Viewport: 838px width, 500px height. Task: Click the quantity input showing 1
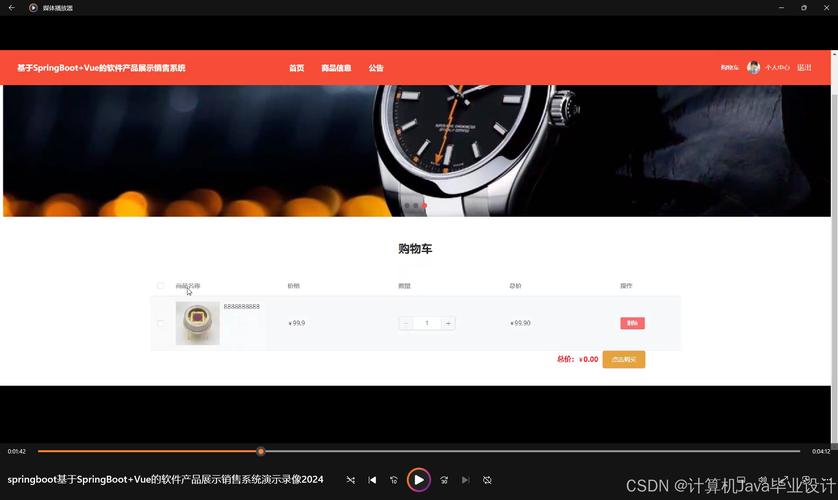tap(426, 323)
